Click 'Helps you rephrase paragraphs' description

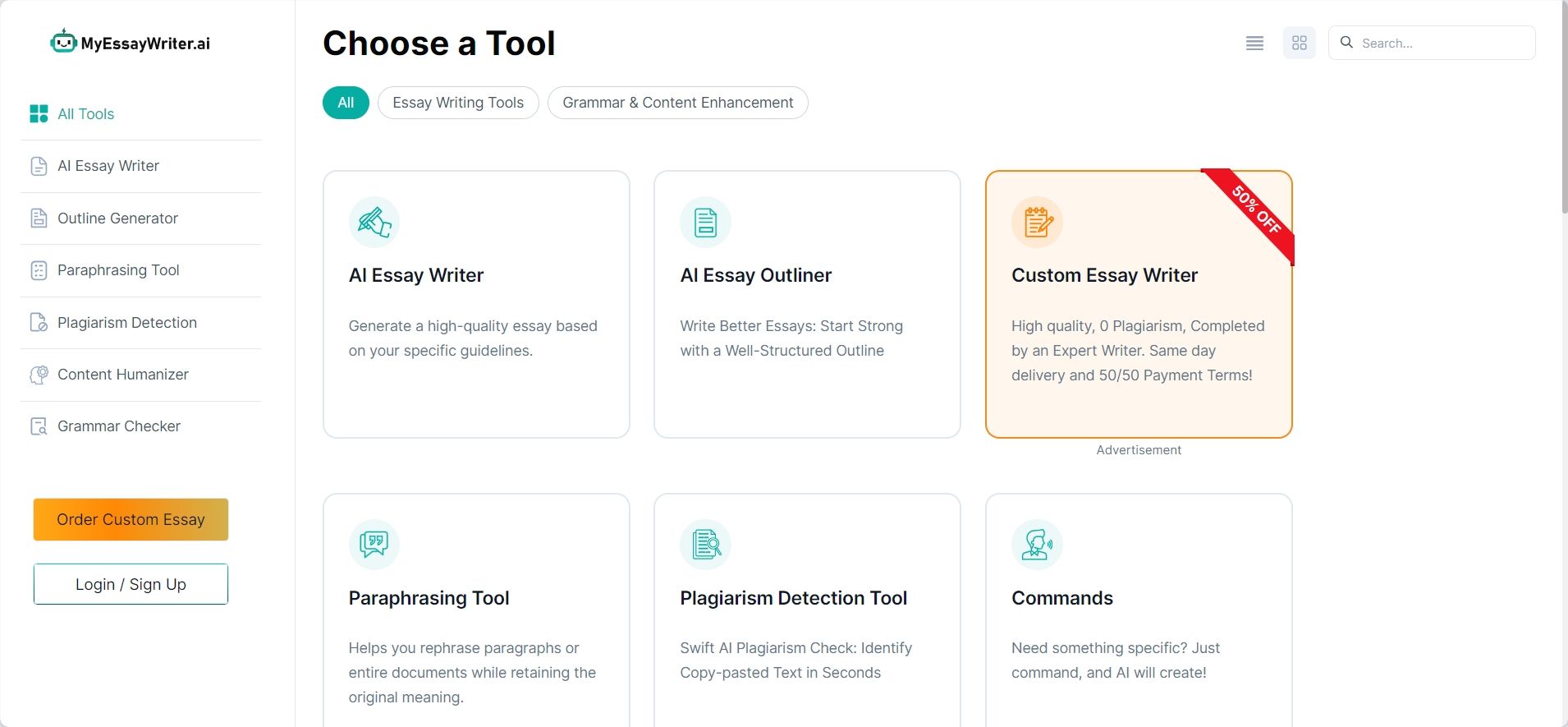[x=472, y=673]
